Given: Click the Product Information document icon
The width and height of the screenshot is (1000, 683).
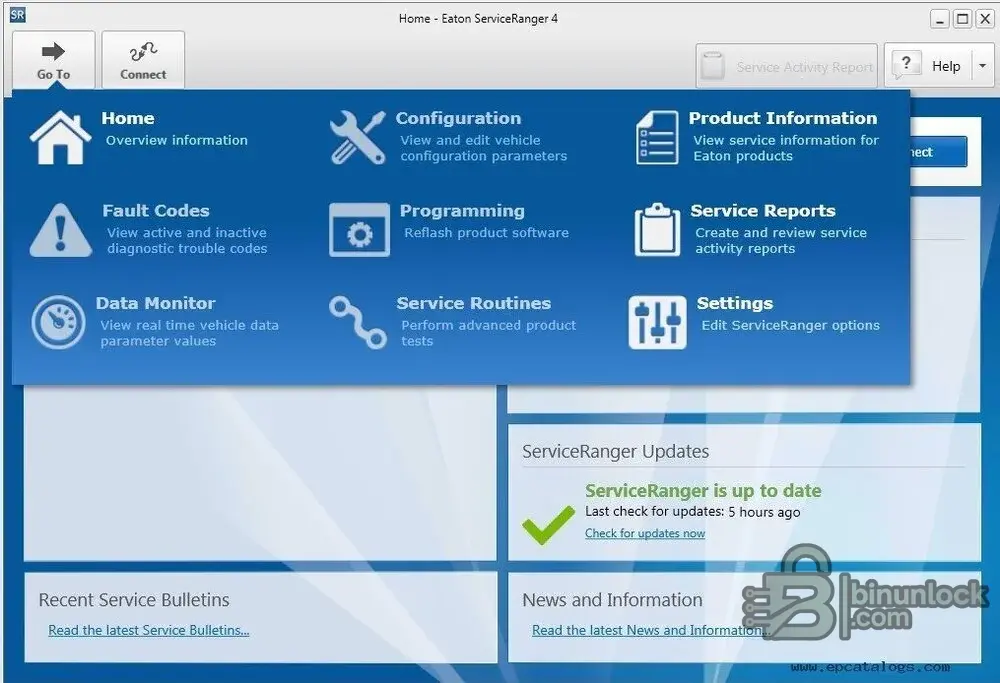Looking at the screenshot, I should pyautogui.click(x=657, y=137).
